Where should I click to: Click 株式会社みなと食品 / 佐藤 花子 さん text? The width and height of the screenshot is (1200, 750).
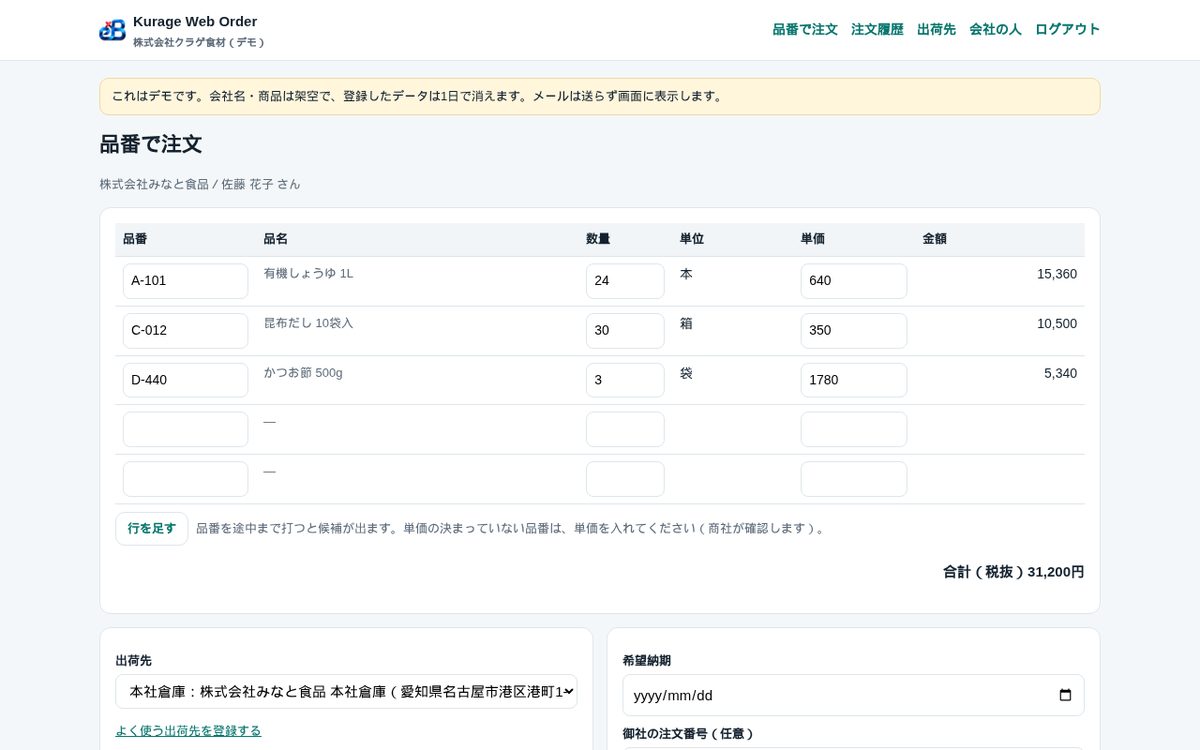[x=200, y=184]
